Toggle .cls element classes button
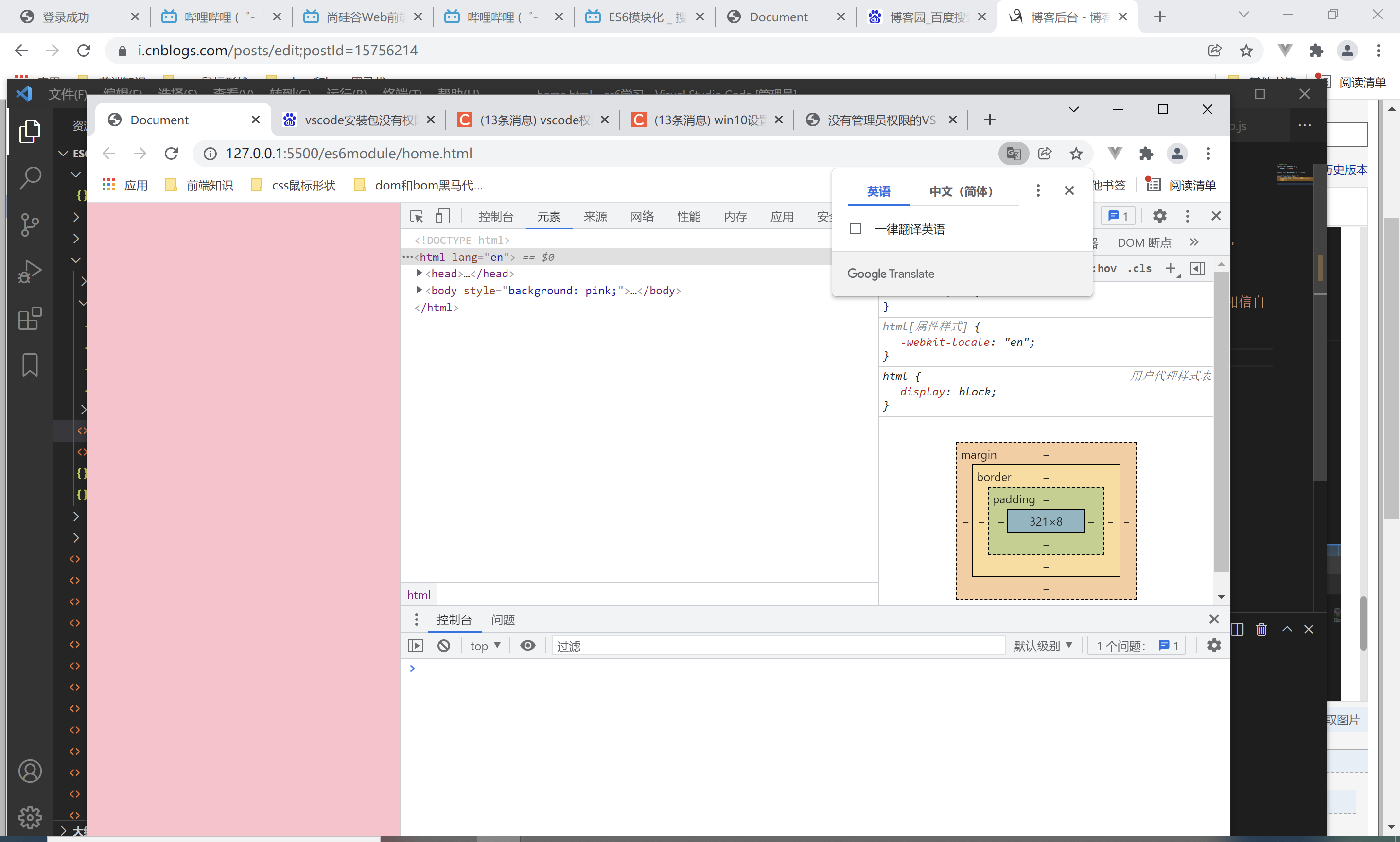The width and height of the screenshot is (1400, 842). pyautogui.click(x=1139, y=268)
